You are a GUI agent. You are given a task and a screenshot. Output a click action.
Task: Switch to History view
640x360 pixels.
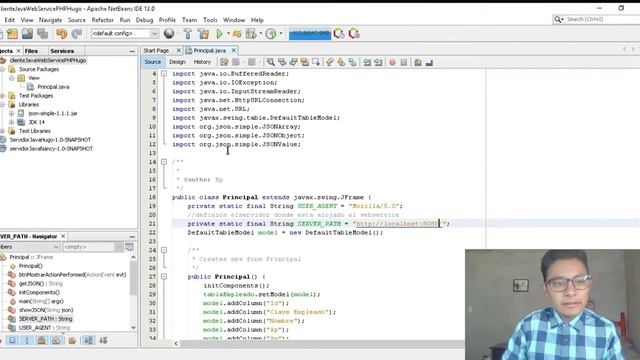pos(202,62)
